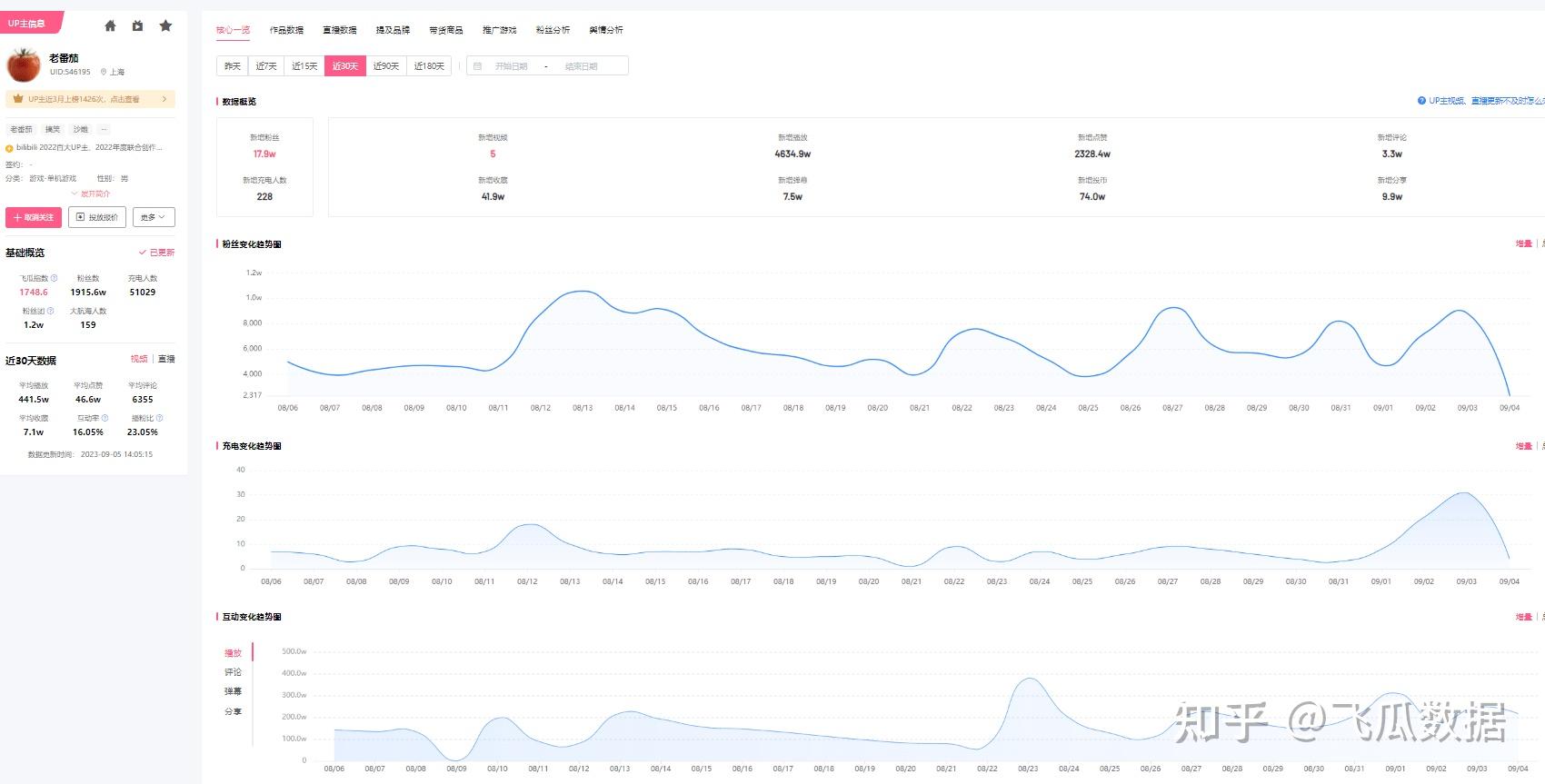1545x784 pixels.
Task: Click the location pin icon beside 上海
Action: click(x=104, y=72)
